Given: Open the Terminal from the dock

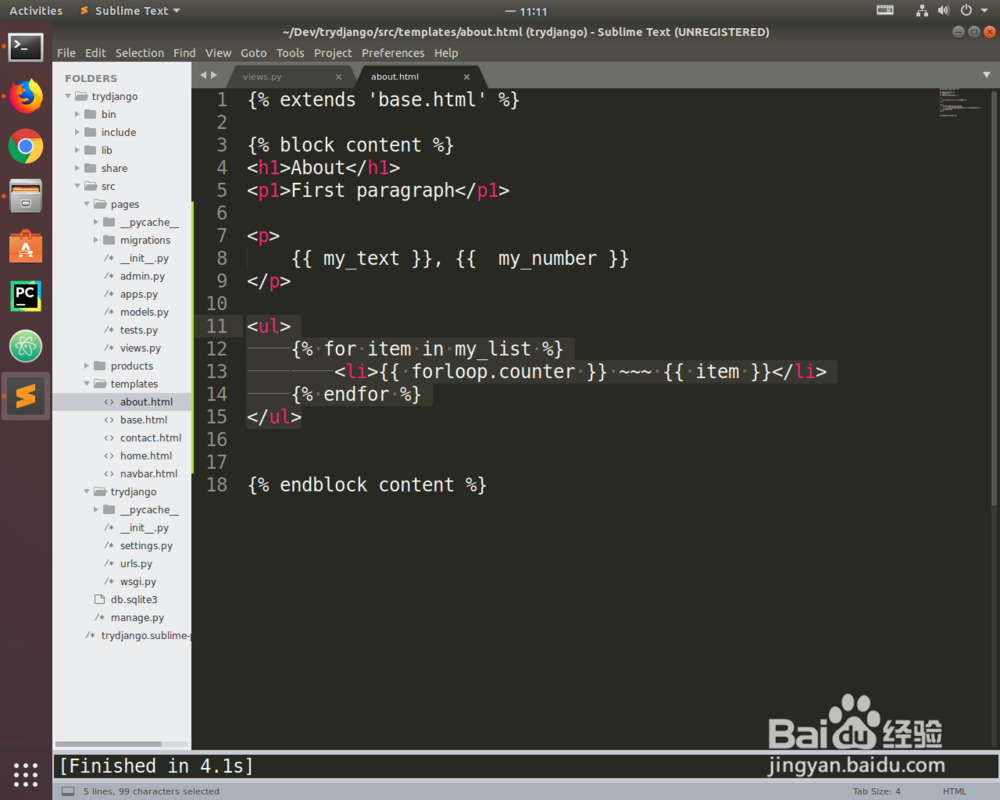Looking at the screenshot, I should tap(26, 47).
